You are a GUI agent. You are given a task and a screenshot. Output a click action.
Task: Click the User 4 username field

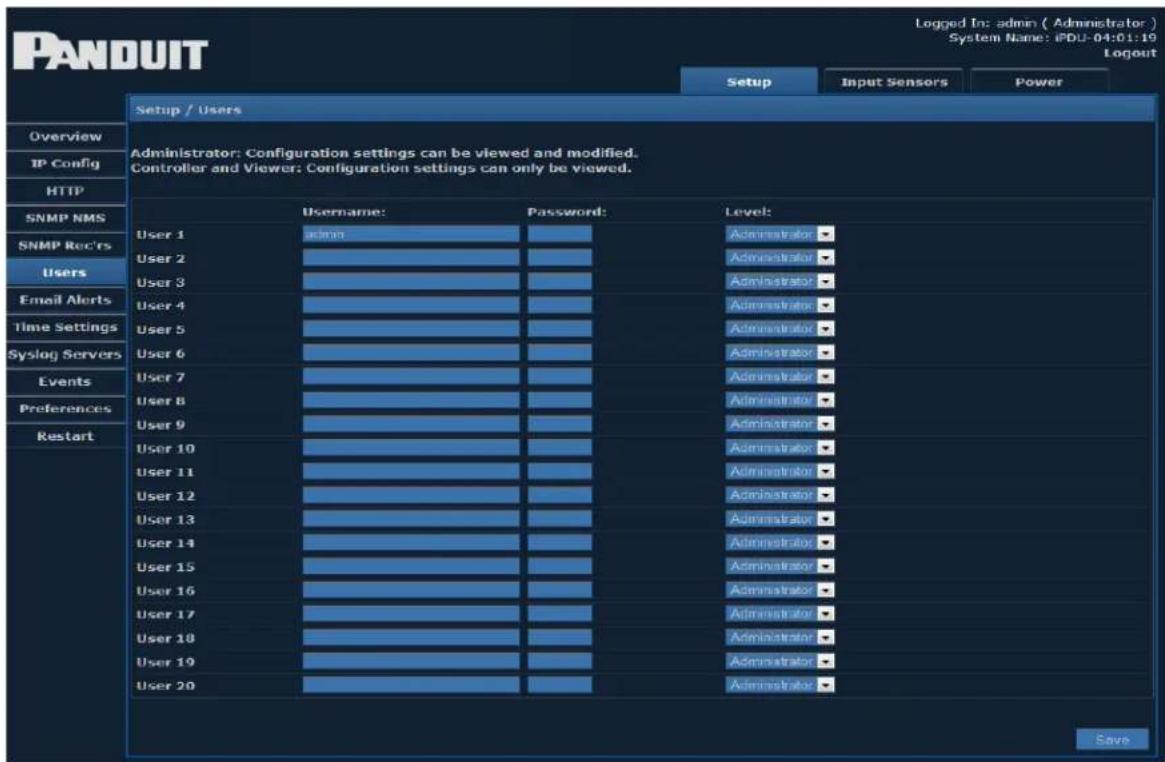click(411, 305)
